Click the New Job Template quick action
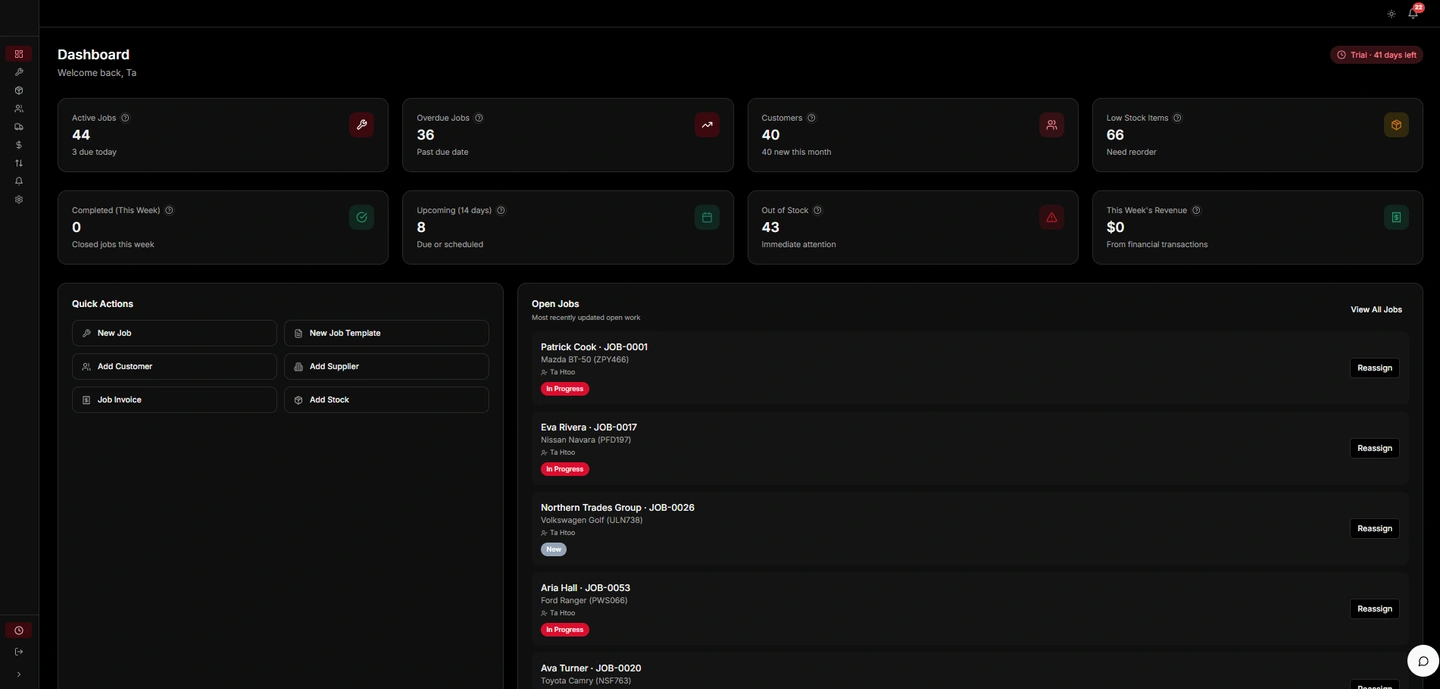This screenshot has height=689, width=1440. 386,333
